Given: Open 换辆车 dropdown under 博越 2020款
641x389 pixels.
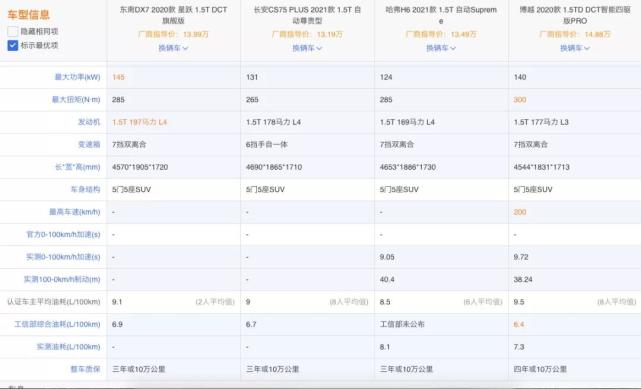Looking at the screenshot, I should tap(575, 48).
